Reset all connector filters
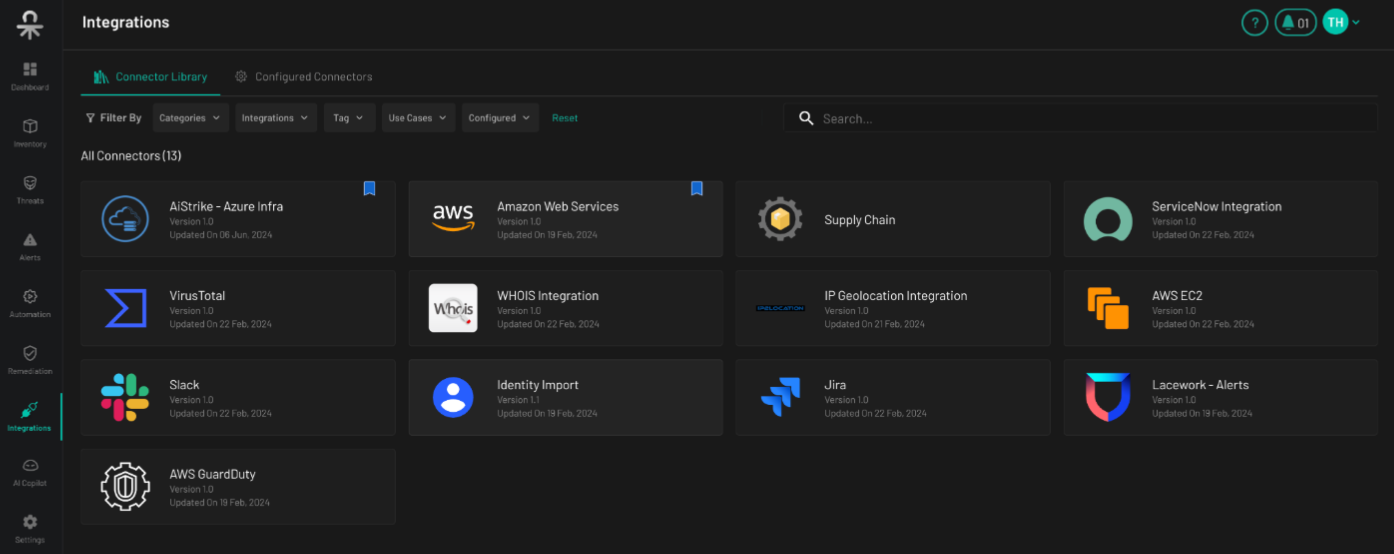The height and width of the screenshot is (554, 1394). pyautogui.click(x=565, y=118)
